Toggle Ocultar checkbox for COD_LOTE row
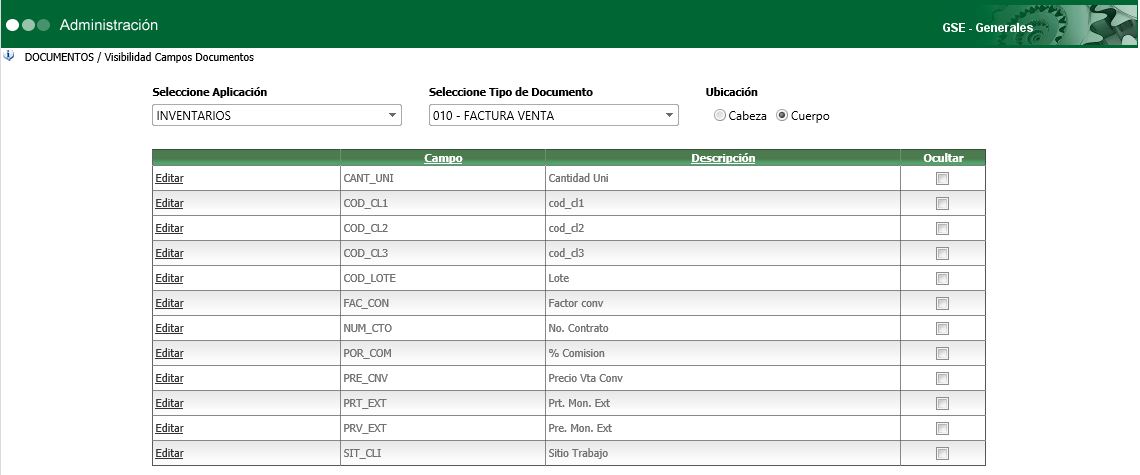The height and width of the screenshot is (475, 1140). [x=942, y=279]
